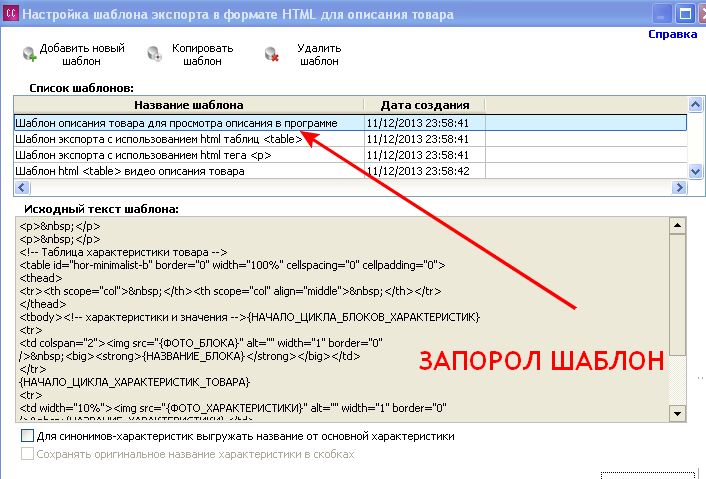Open the 'Справка' help link
The height and width of the screenshot is (479, 706).
point(672,34)
